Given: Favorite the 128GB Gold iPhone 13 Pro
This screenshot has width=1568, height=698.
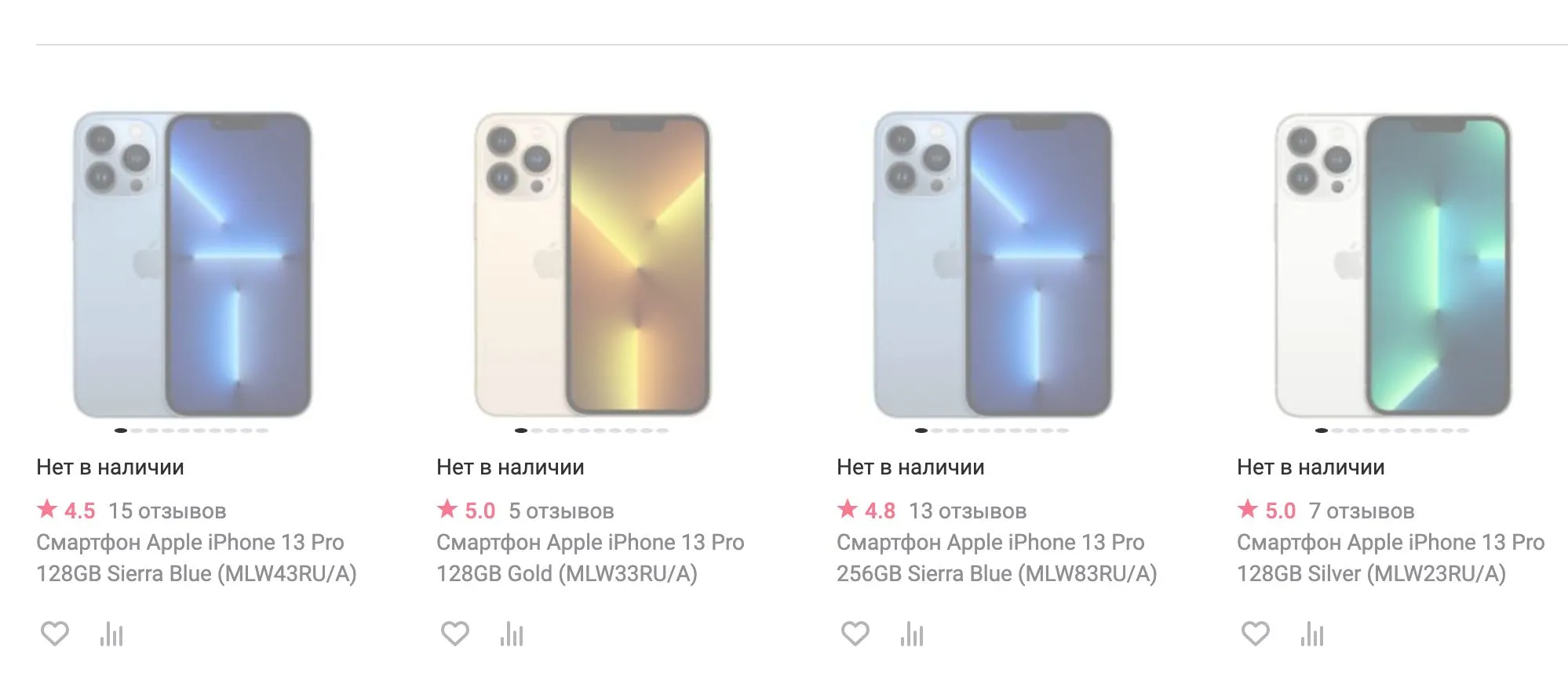Looking at the screenshot, I should pos(455,633).
